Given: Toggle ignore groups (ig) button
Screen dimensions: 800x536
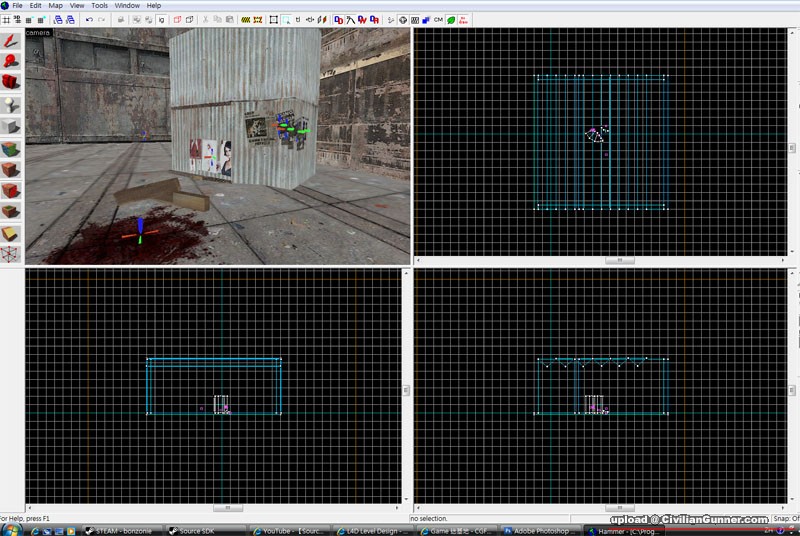Looking at the screenshot, I should point(162,19).
